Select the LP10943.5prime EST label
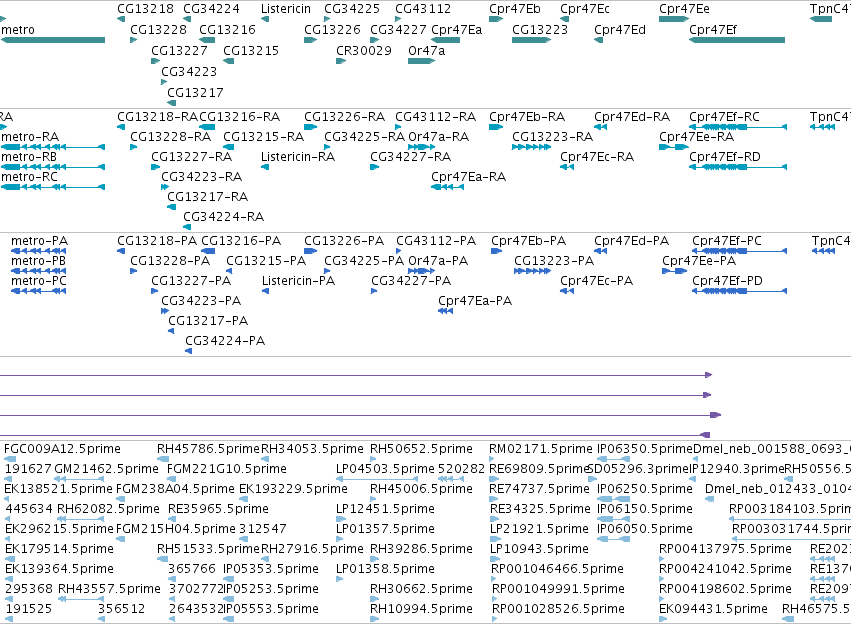Viewport: 851px width, 624px height. (539, 549)
